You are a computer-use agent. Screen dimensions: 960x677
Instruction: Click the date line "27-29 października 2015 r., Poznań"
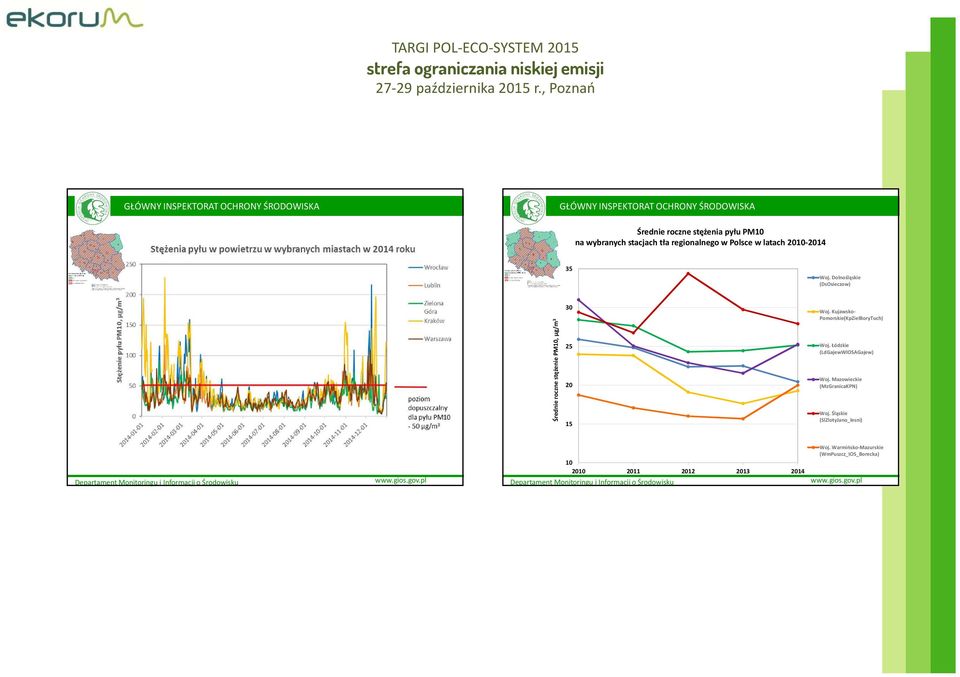point(485,88)
